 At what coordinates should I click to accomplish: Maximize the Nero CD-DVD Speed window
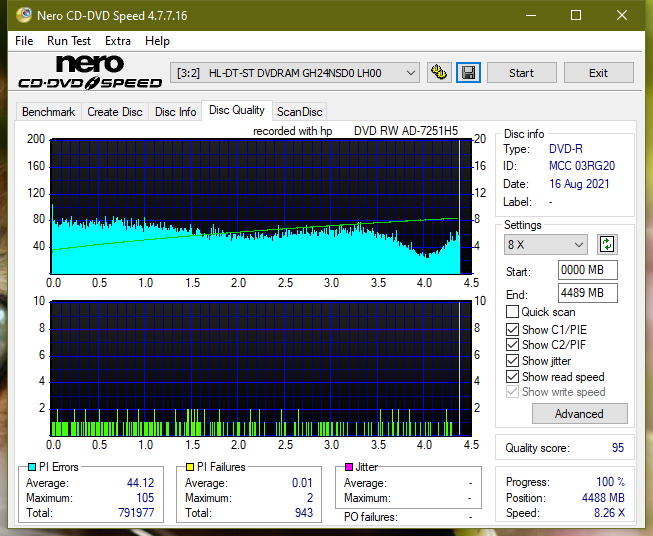tap(576, 15)
